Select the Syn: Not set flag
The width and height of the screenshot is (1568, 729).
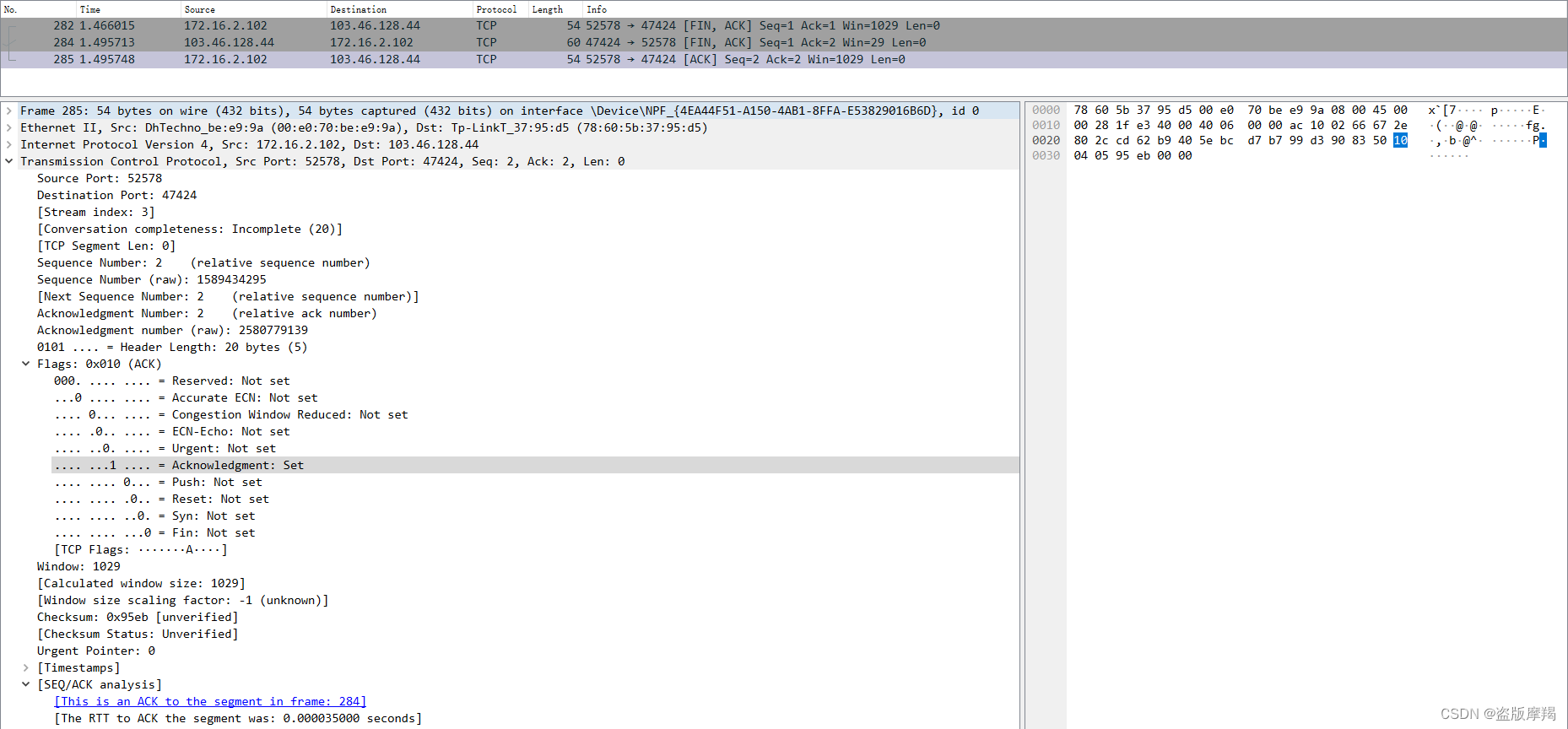pyautogui.click(x=154, y=516)
